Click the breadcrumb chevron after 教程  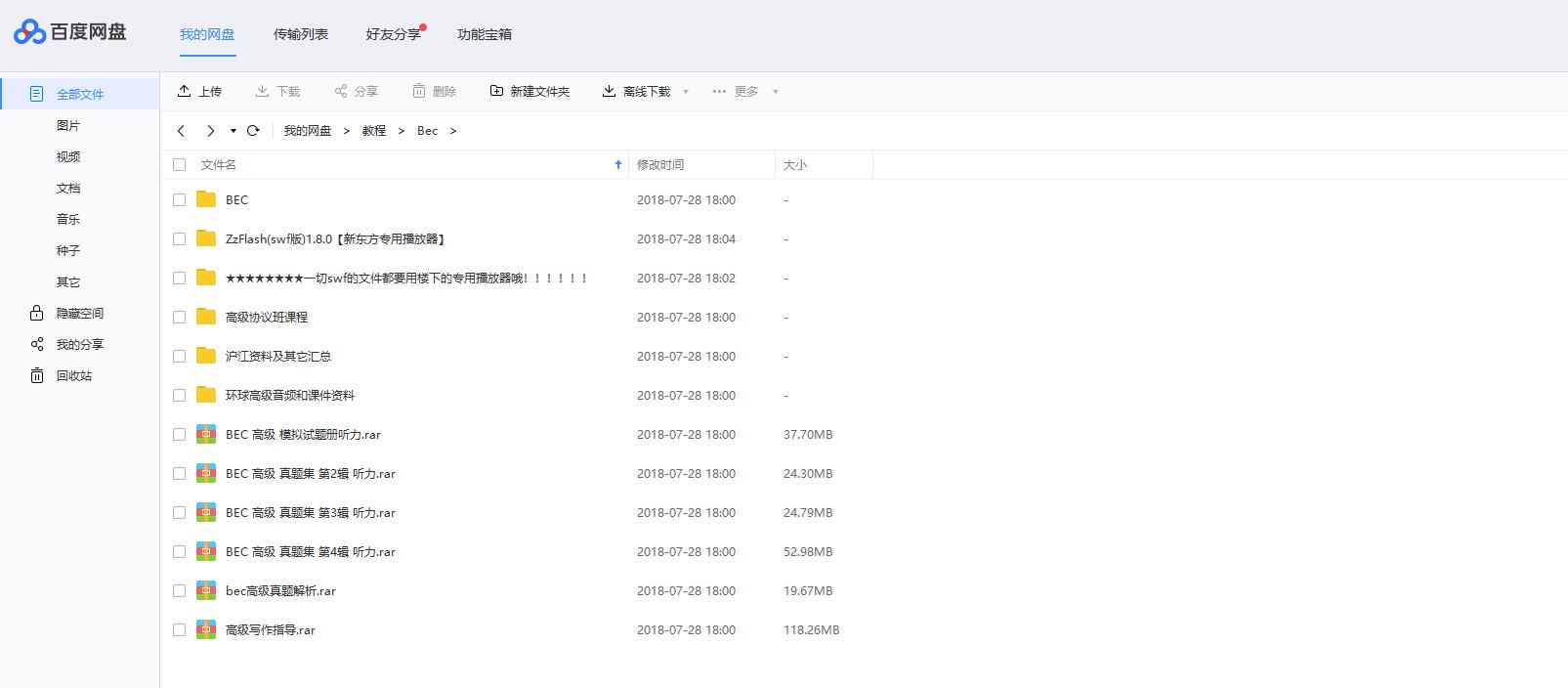point(402,131)
